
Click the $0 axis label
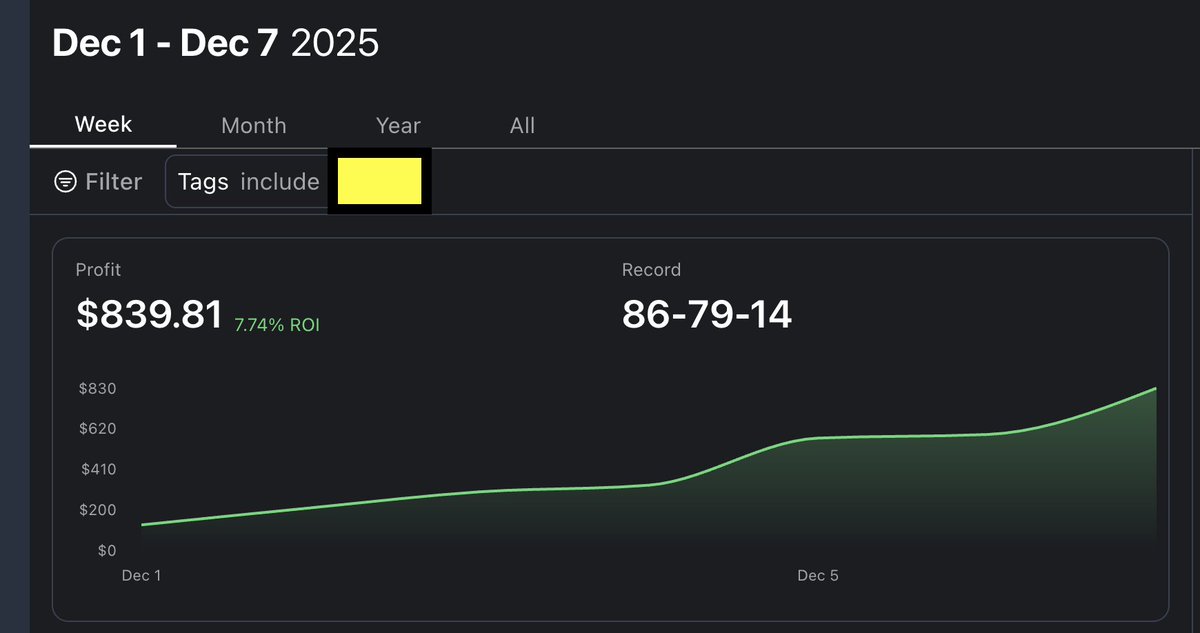point(106,550)
